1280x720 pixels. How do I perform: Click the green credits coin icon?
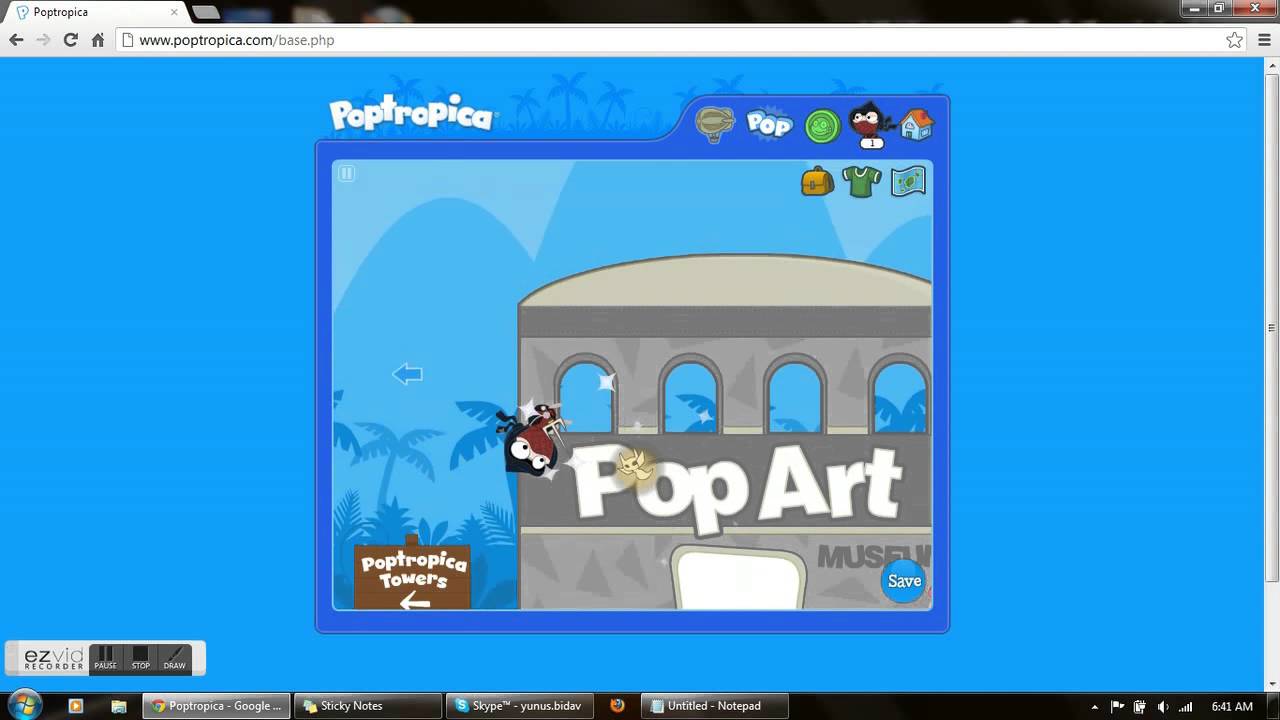coord(822,126)
